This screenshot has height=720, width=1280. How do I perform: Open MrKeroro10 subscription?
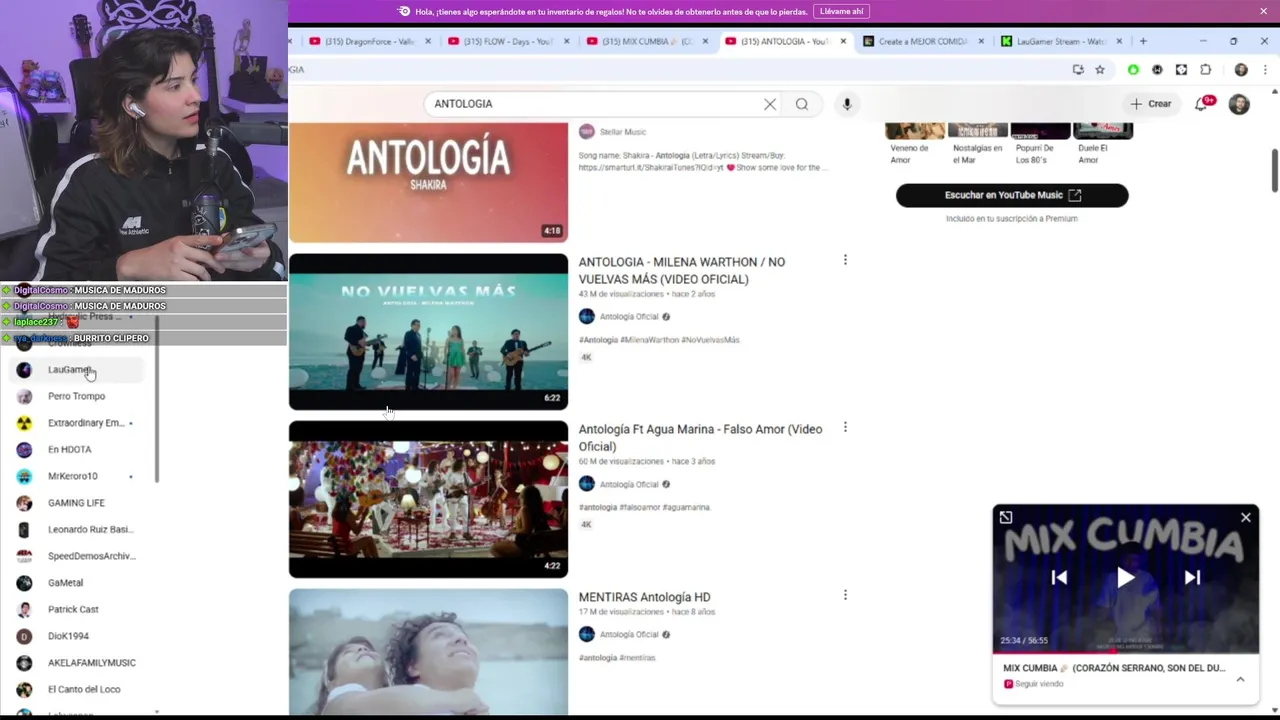(x=77, y=476)
